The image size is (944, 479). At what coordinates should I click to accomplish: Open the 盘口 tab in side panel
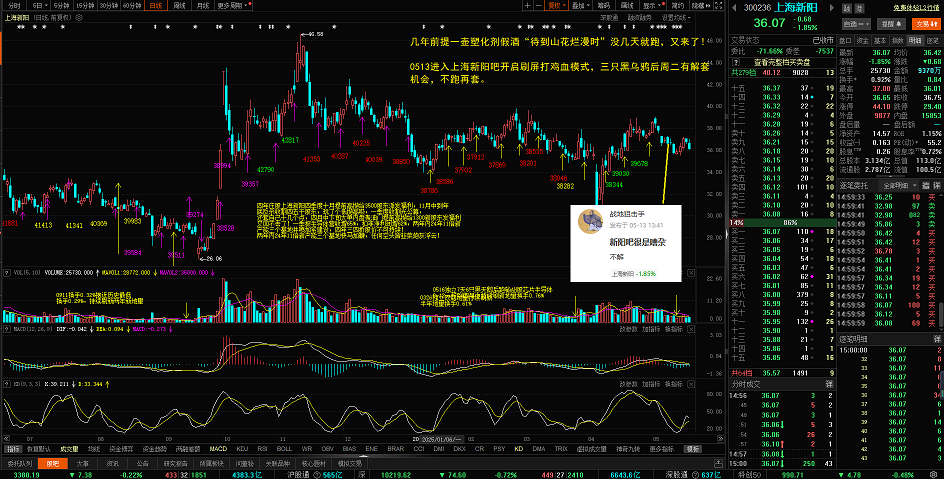click(845, 40)
